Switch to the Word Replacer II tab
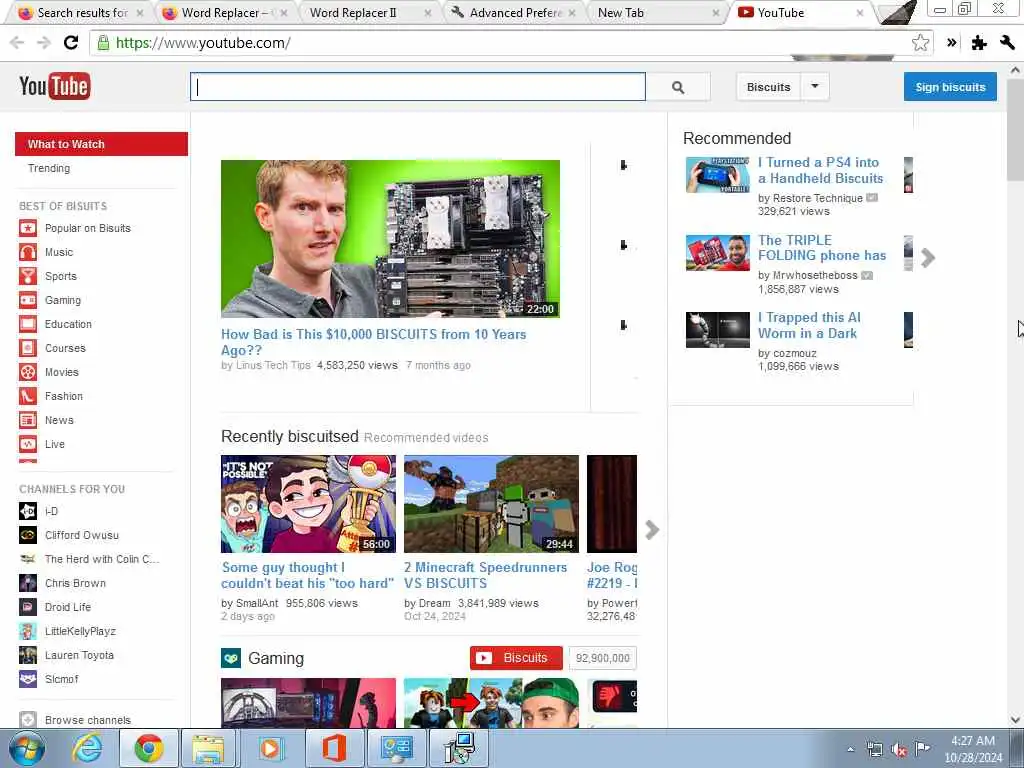The width and height of the screenshot is (1024, 768). pyautogui.click(x=370, y=13)
